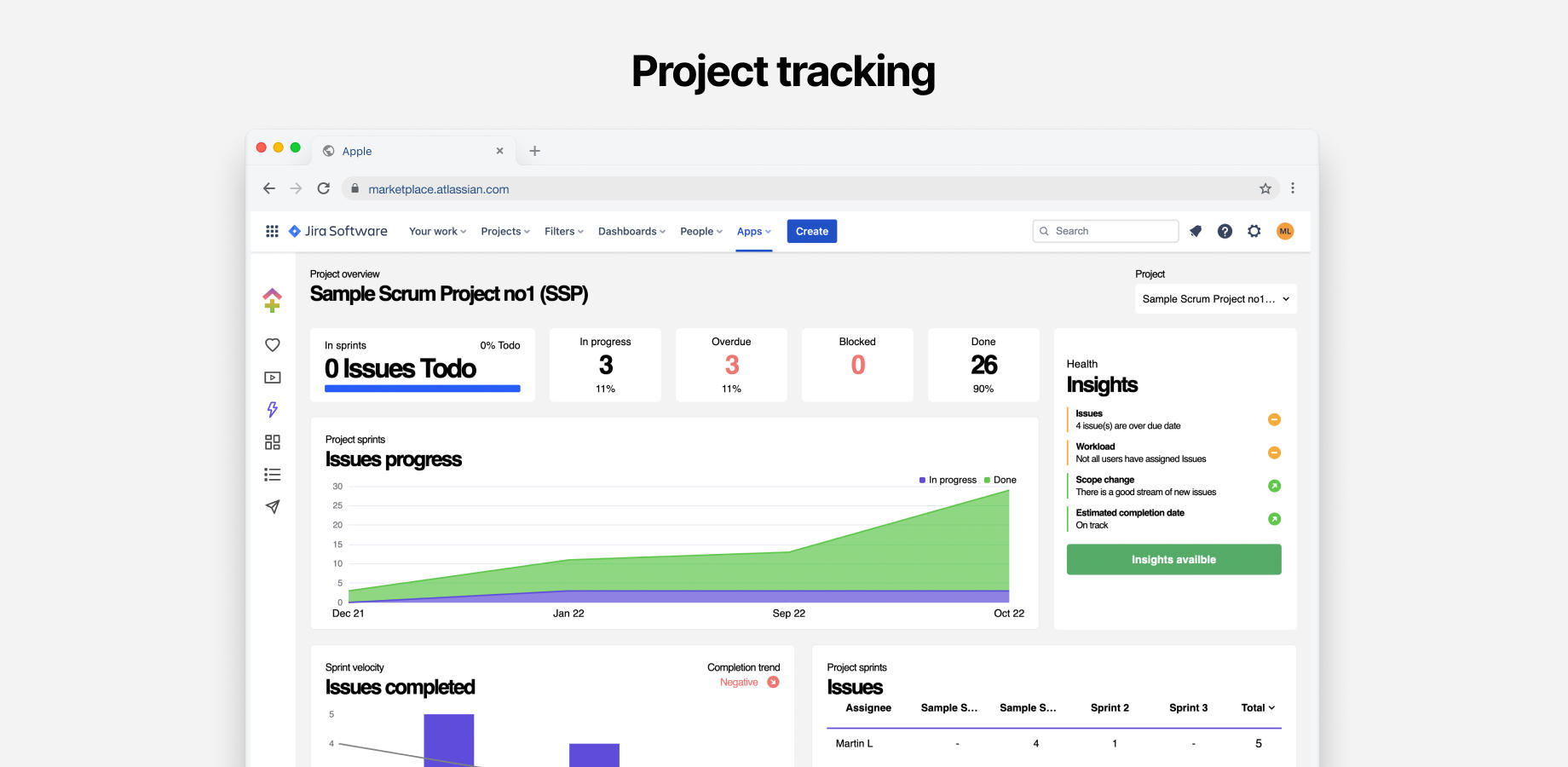Toggle the In progress chart legend
The height and width of the screenshot is (767, 1568).
point(948,480)
